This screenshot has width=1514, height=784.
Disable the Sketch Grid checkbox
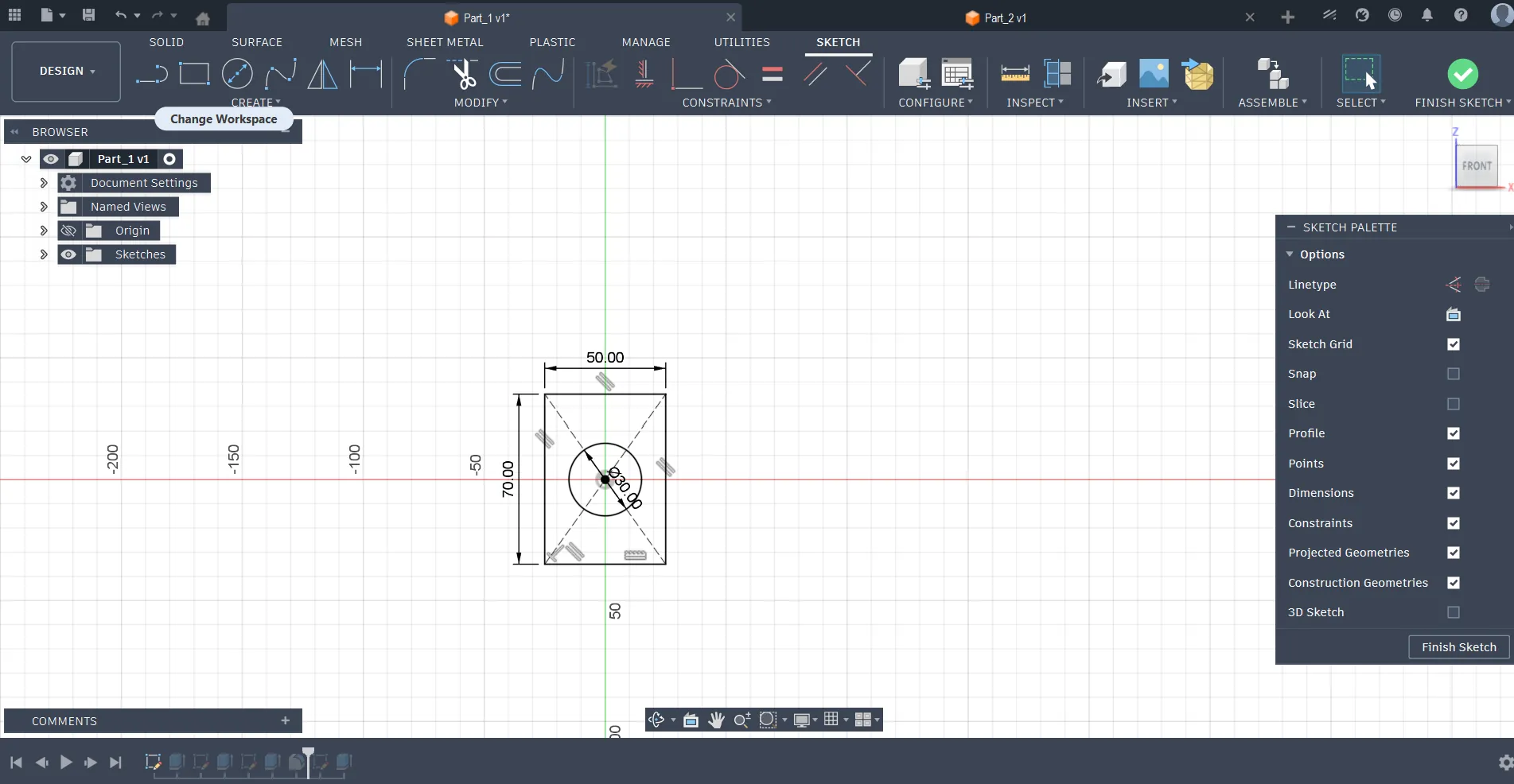pos(1453,344)
